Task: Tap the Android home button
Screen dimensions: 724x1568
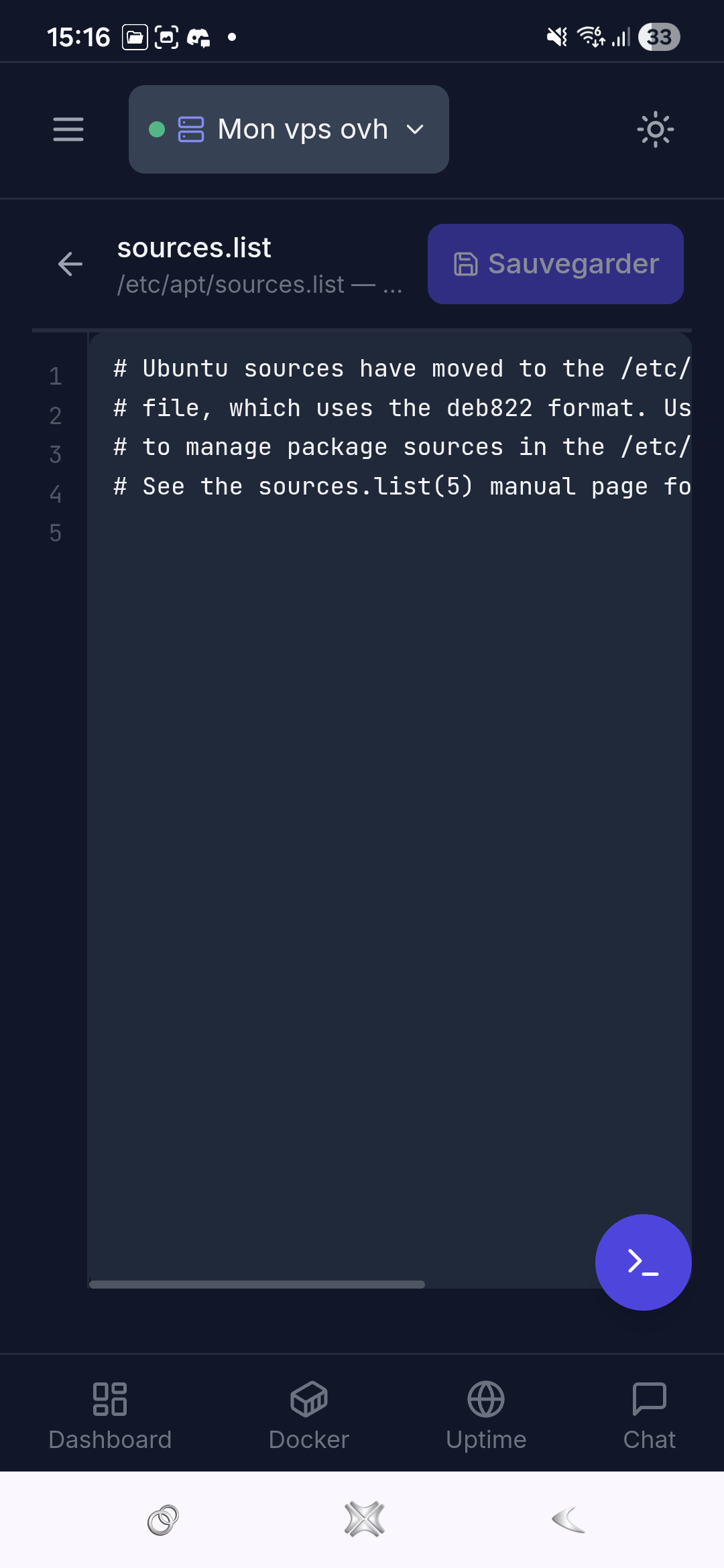Action: click(x=364, y=1520)
